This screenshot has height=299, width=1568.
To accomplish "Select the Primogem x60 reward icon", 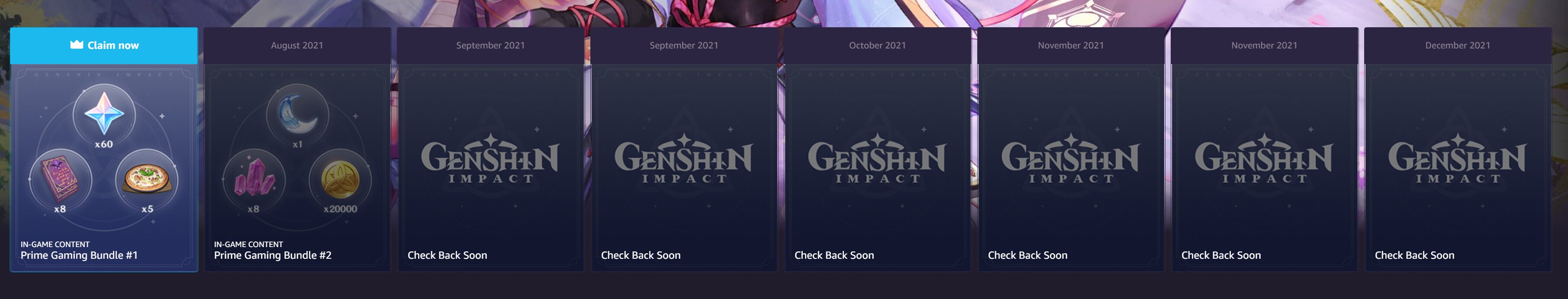I will tap(104, 114).
